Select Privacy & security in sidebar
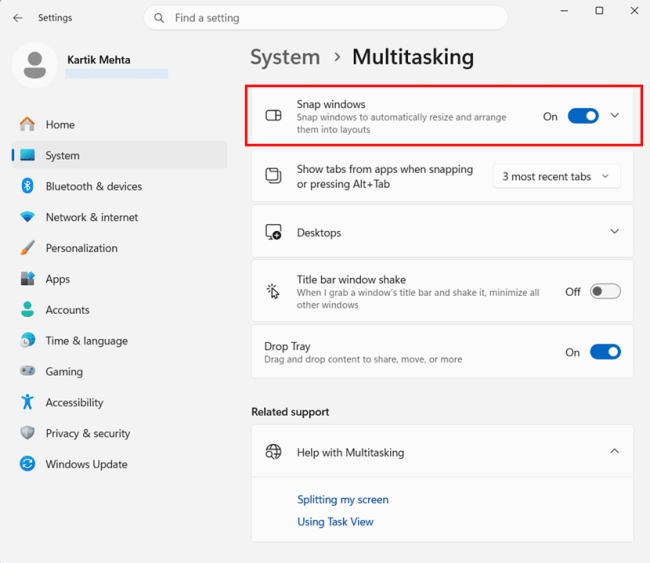650x563 pixels. 119,433
